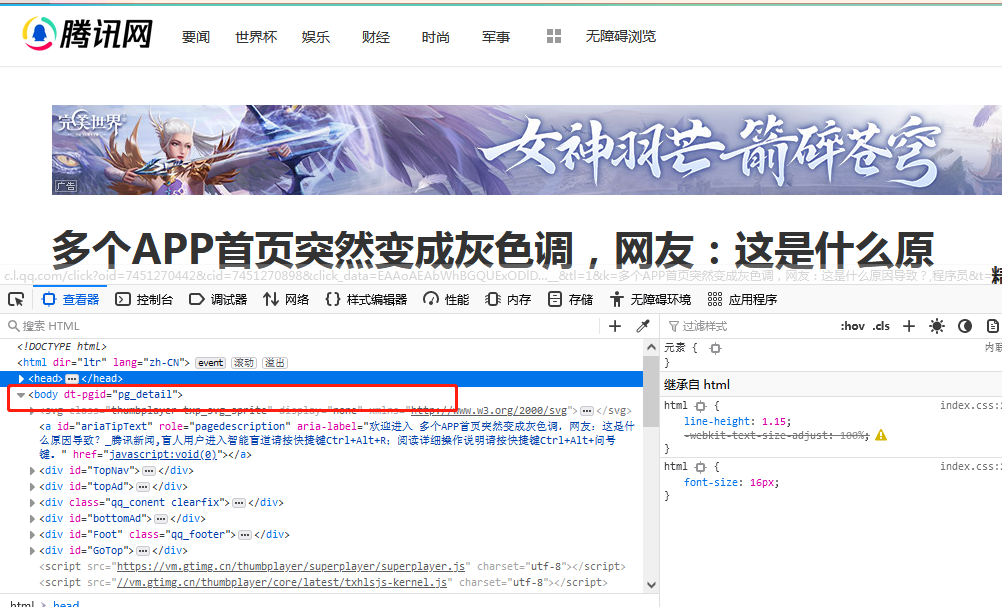This screenshot has width=1002, height=607.
Task: Switch to the 性能 performance tab
Action: coord(446,299)
